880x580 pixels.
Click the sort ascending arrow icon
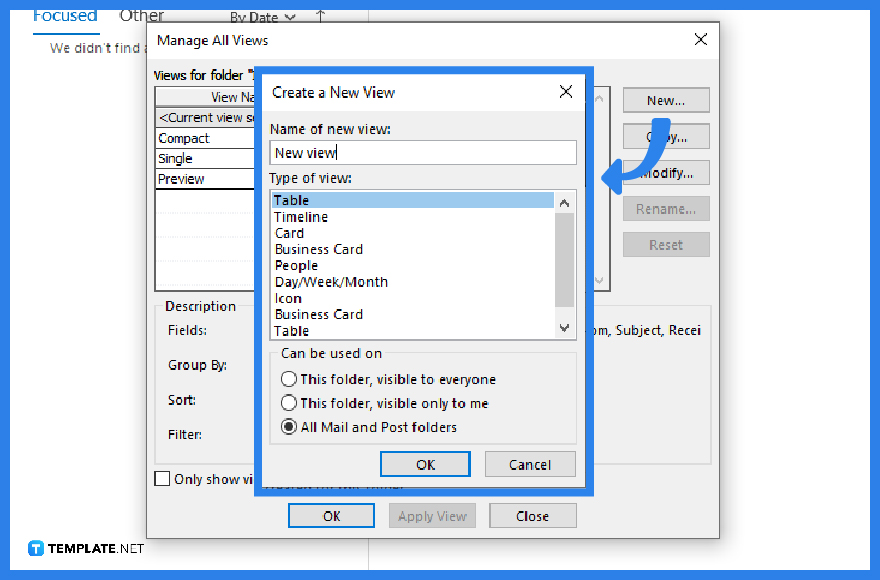point(318,17)
